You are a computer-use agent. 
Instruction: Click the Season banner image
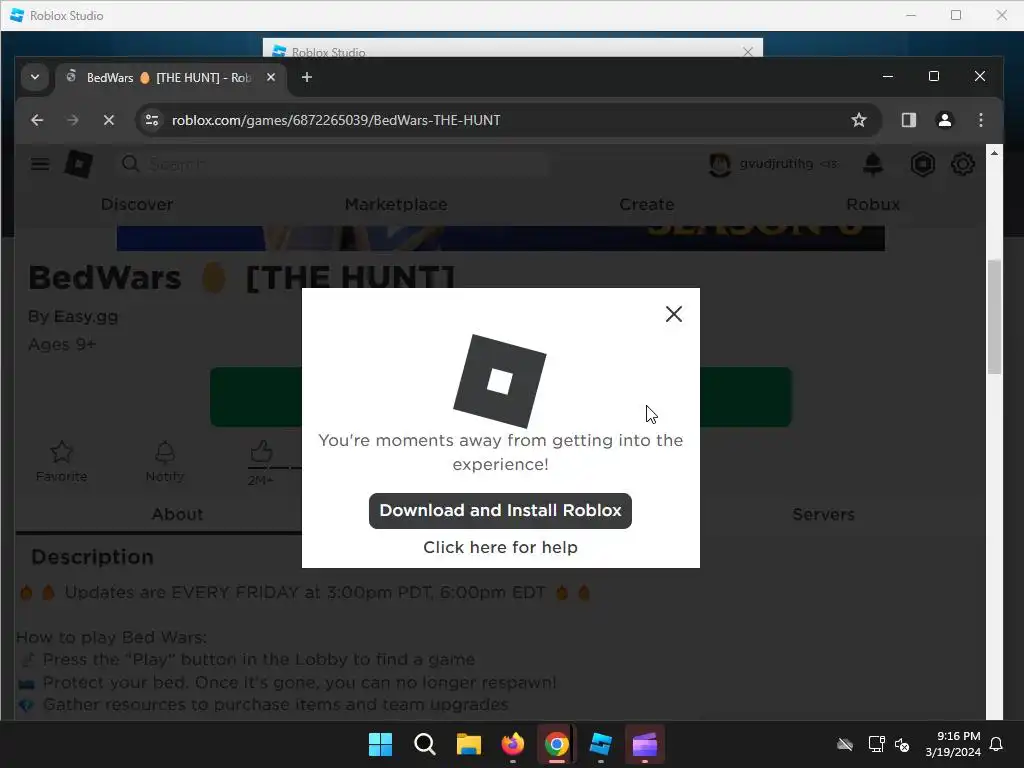coord(500,238)
